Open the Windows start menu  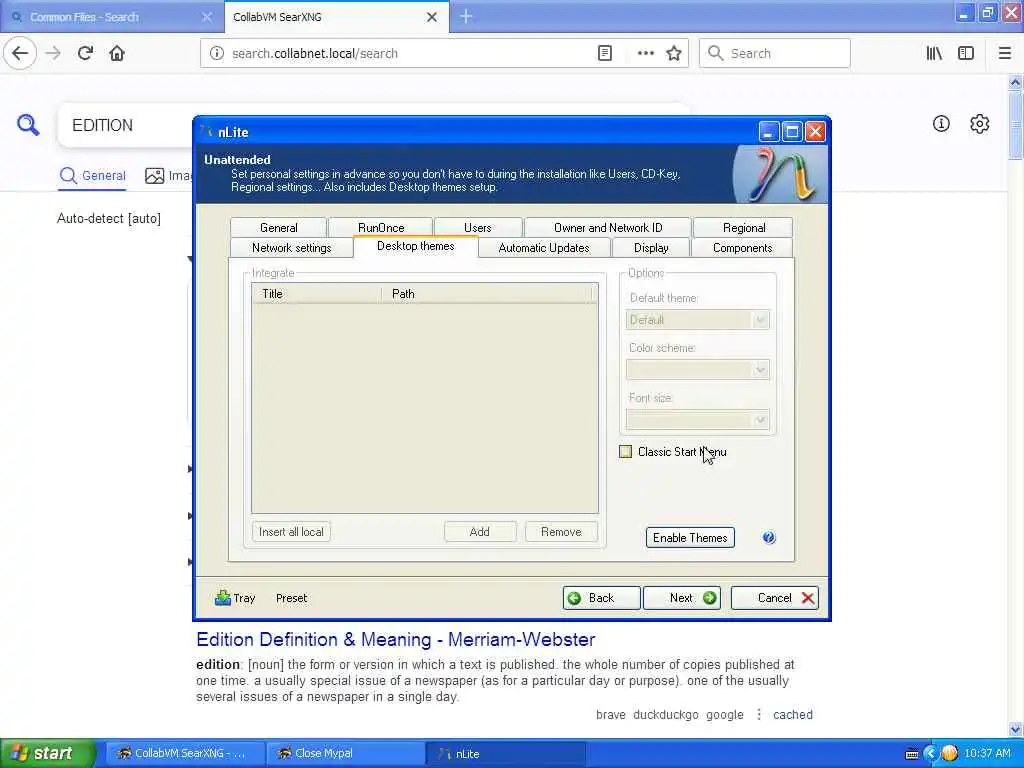click(47, 753)
